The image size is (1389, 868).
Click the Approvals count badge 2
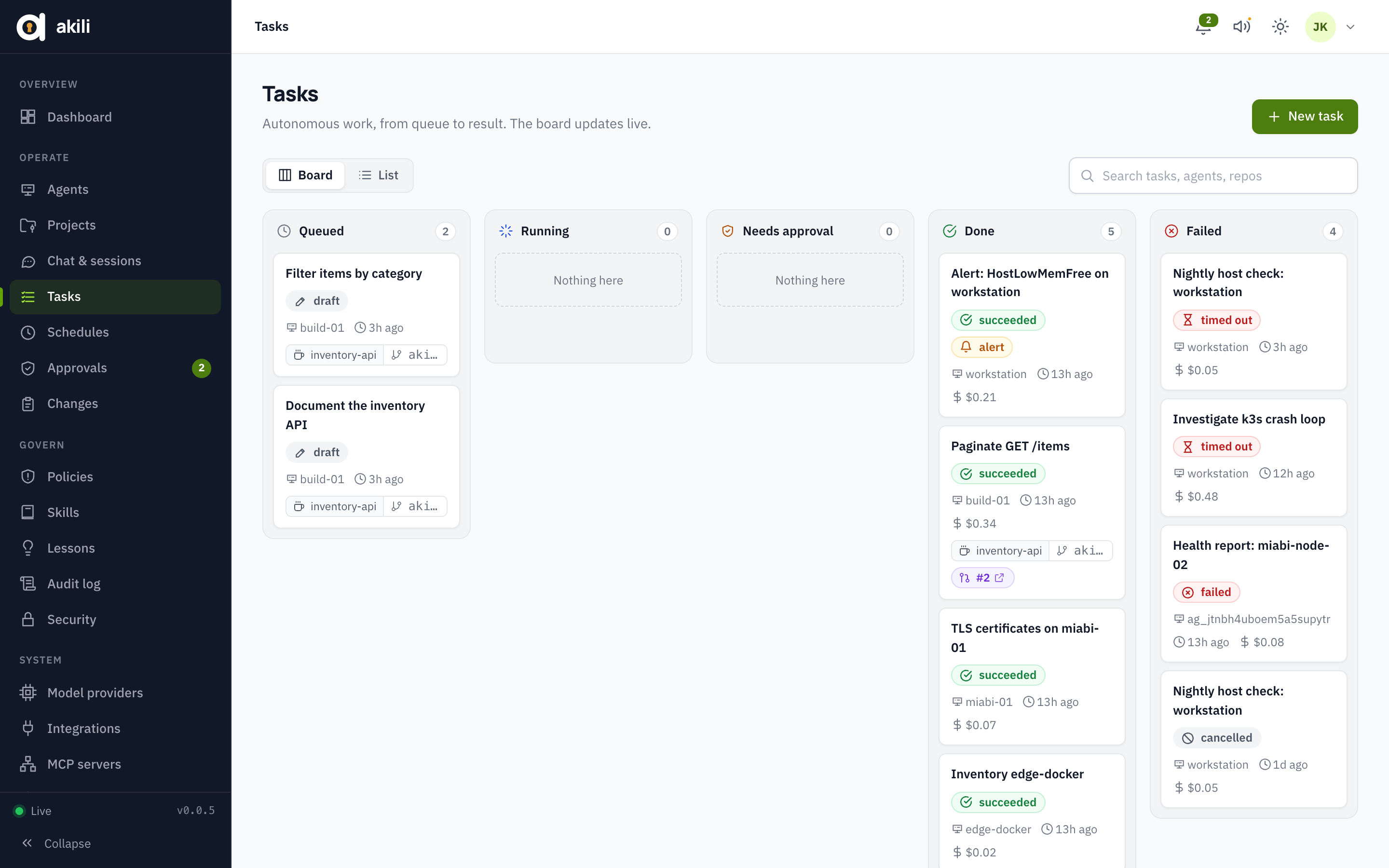click(x=202, y=368)
